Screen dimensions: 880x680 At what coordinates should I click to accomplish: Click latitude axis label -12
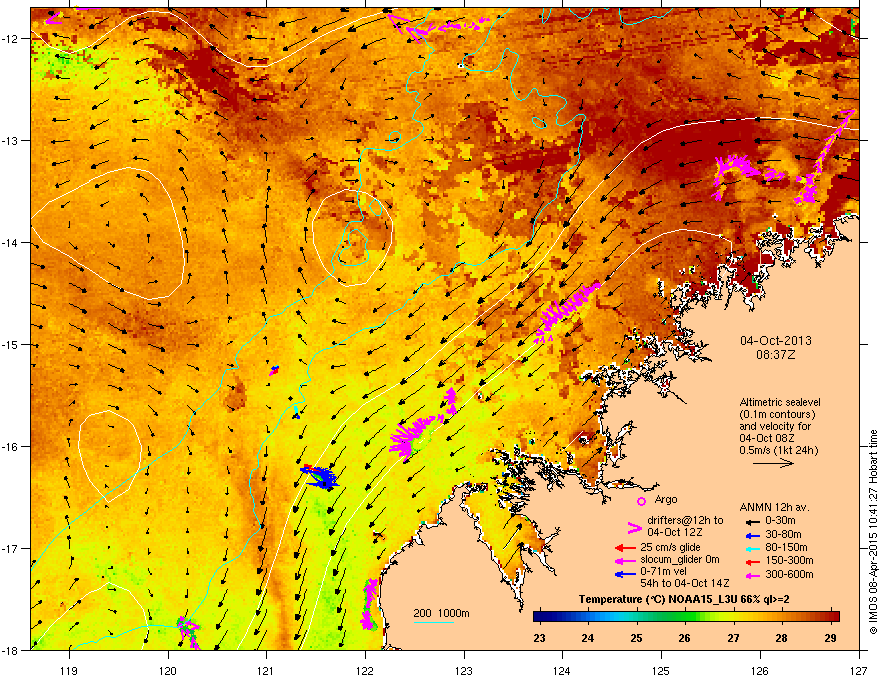(x=11, y=39)
